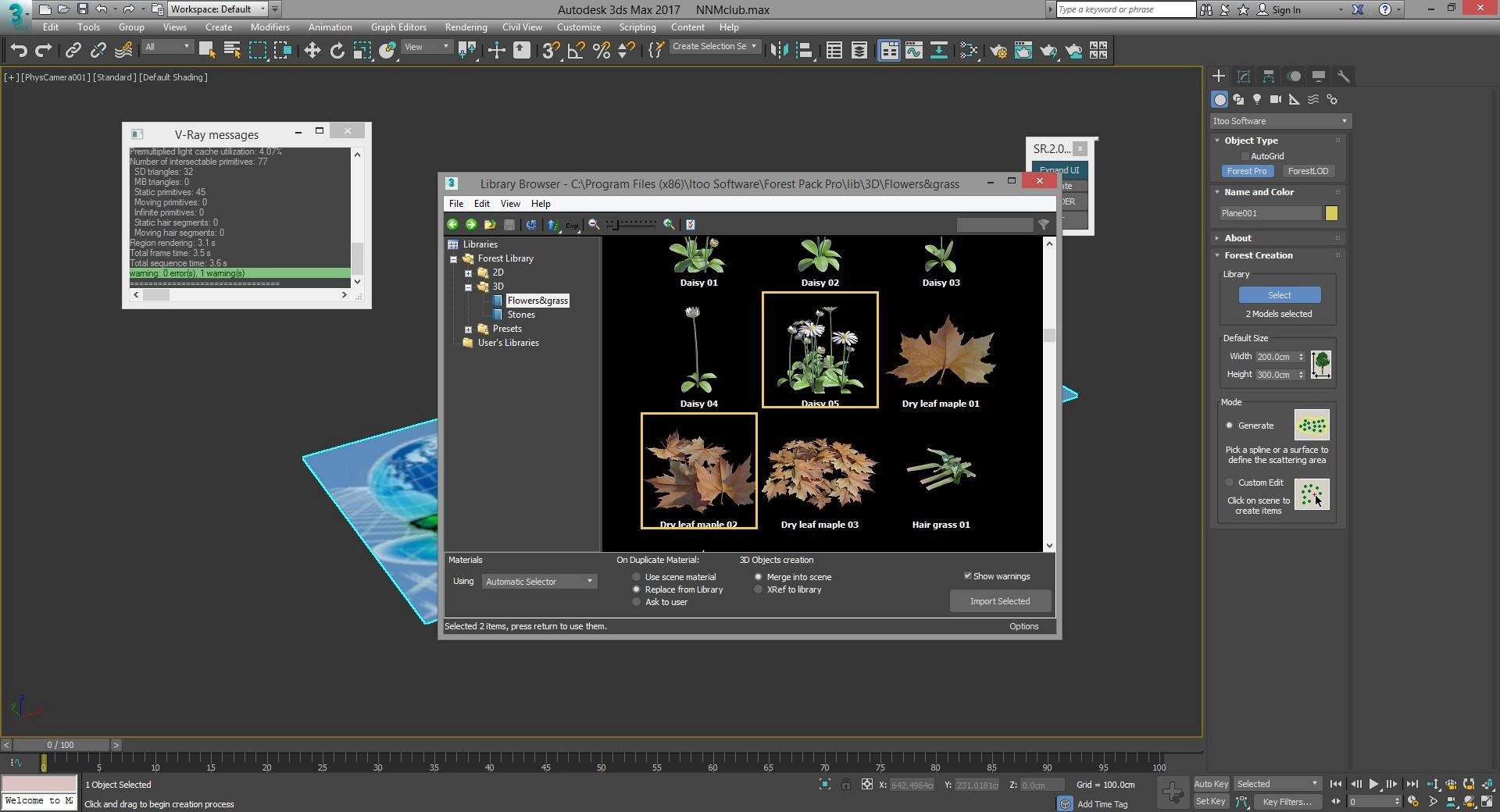This screenshot has width=1500, height=812.
Task: Open the Create Selection Set dropdown
Action: coord(714,47)
